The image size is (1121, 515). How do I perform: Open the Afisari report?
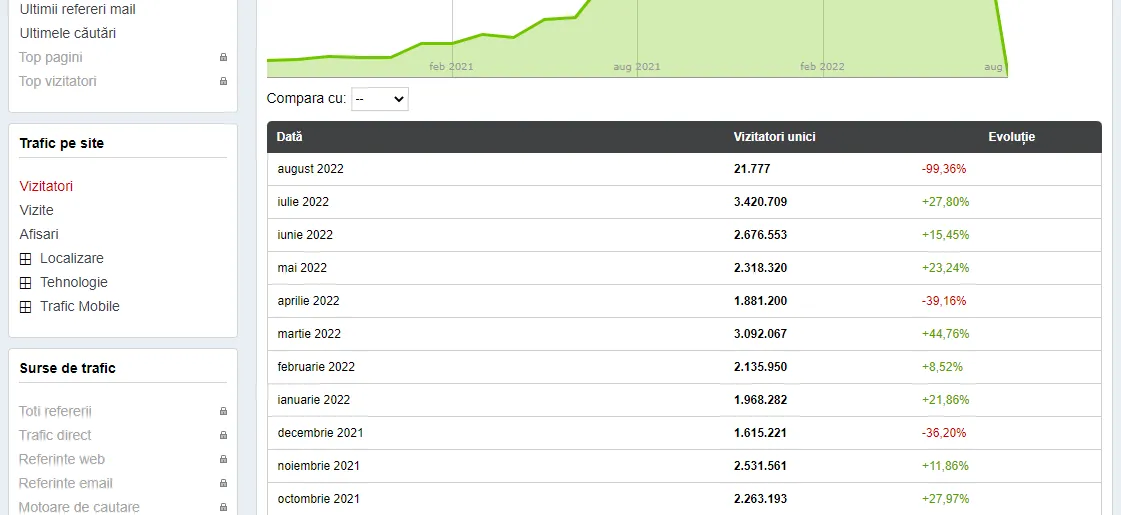click(39, 234)
